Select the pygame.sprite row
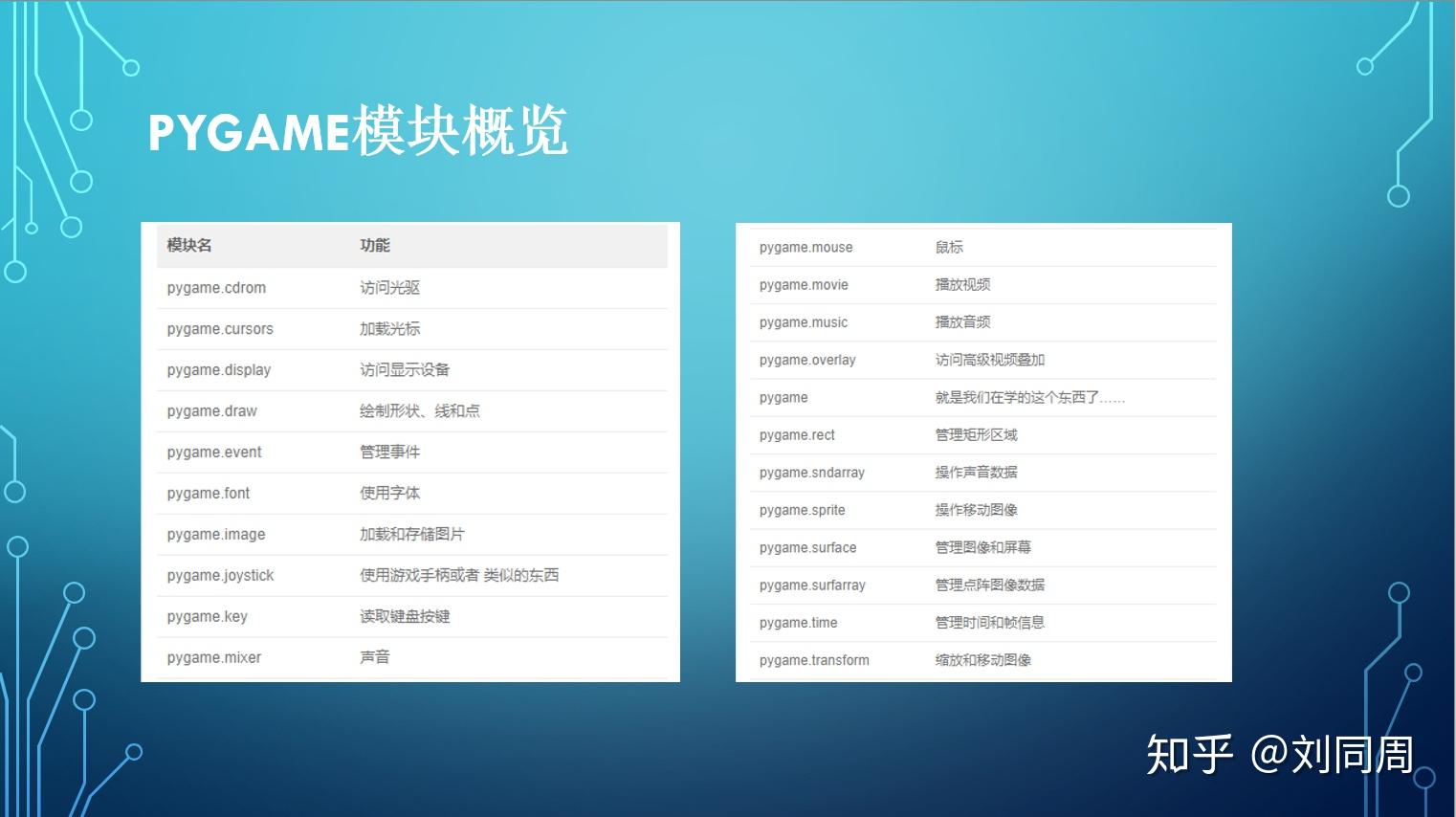 click(x=803, y=510)
